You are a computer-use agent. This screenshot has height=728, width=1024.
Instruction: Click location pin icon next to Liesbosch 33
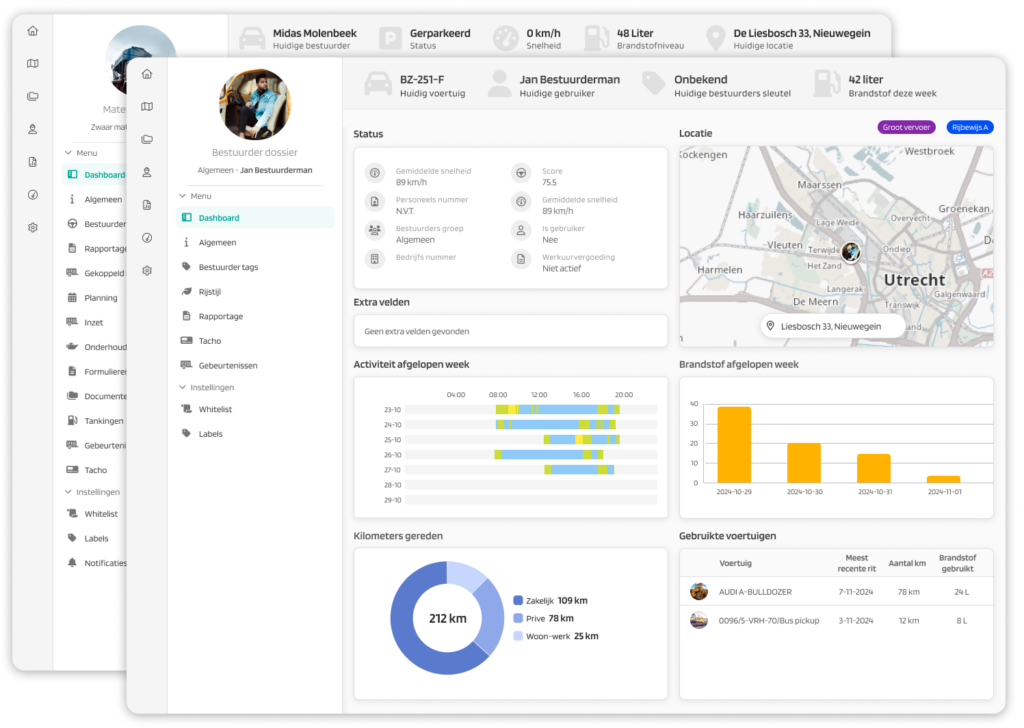[x=771, y=326]
